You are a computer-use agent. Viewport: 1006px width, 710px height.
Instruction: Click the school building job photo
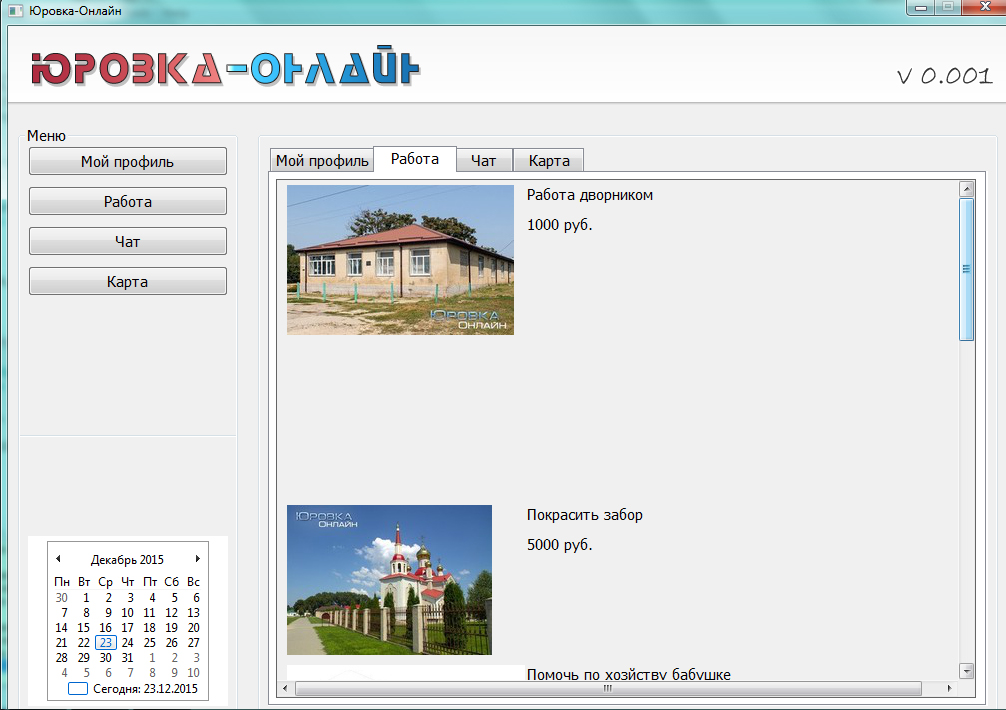pos(400,259)
